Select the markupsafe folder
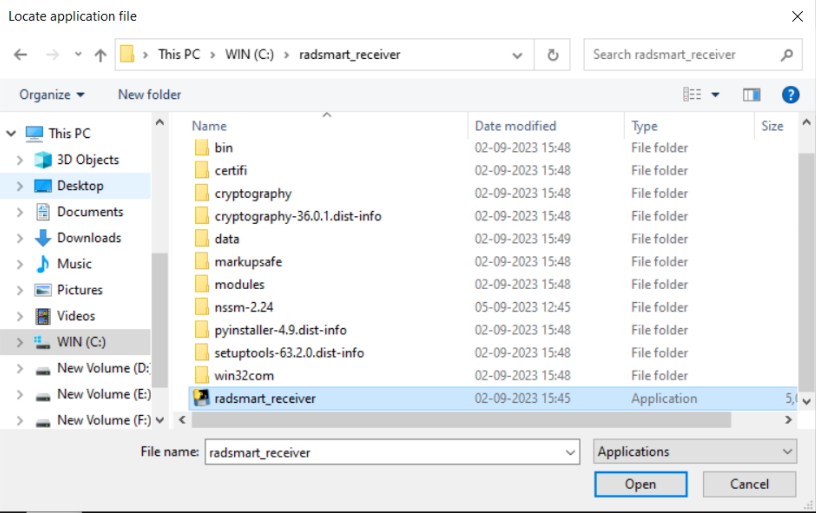The width and height of the screenshot is (816, 513). coord(248,262)
